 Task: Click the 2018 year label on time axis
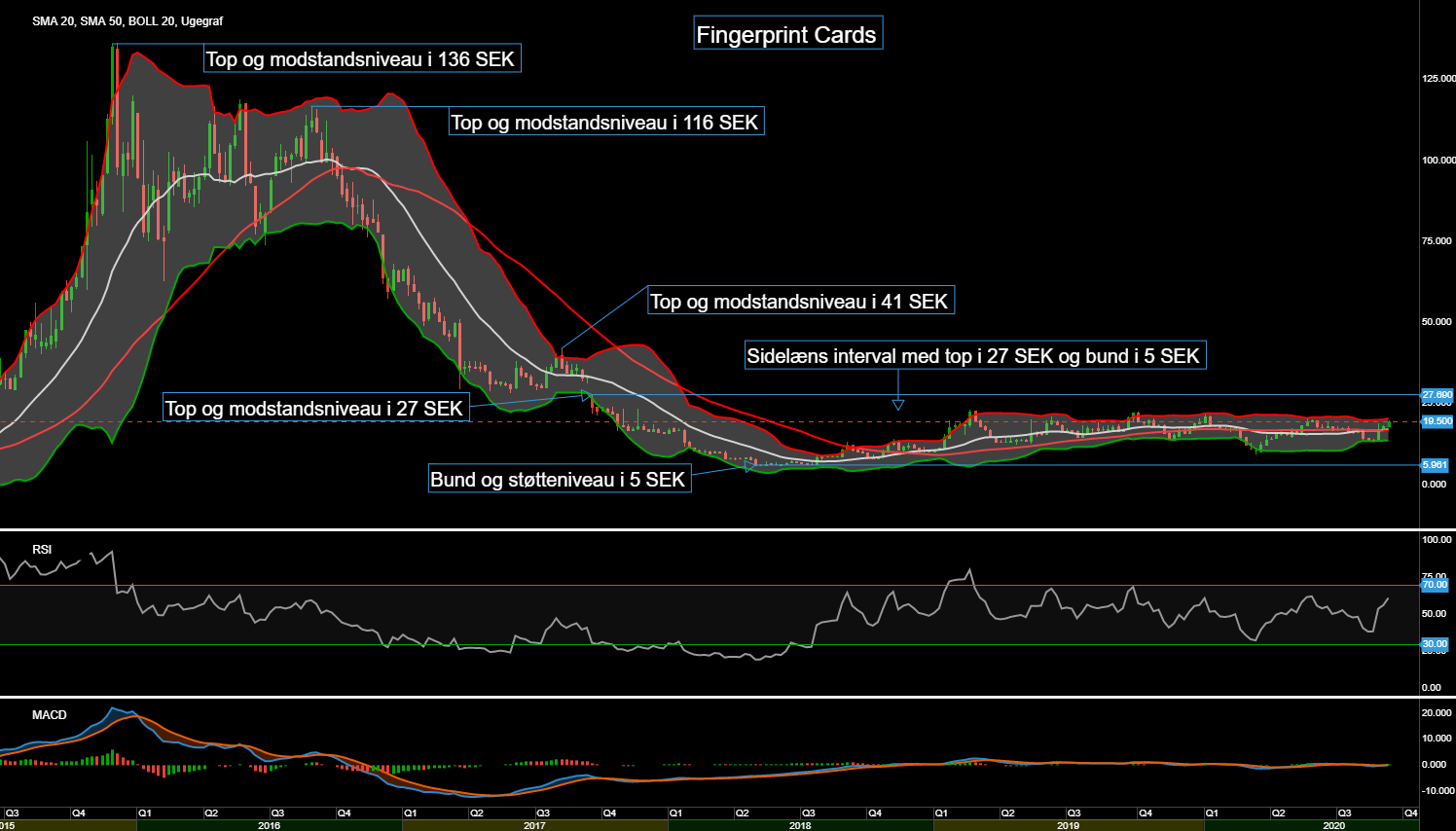click(800, 825)
